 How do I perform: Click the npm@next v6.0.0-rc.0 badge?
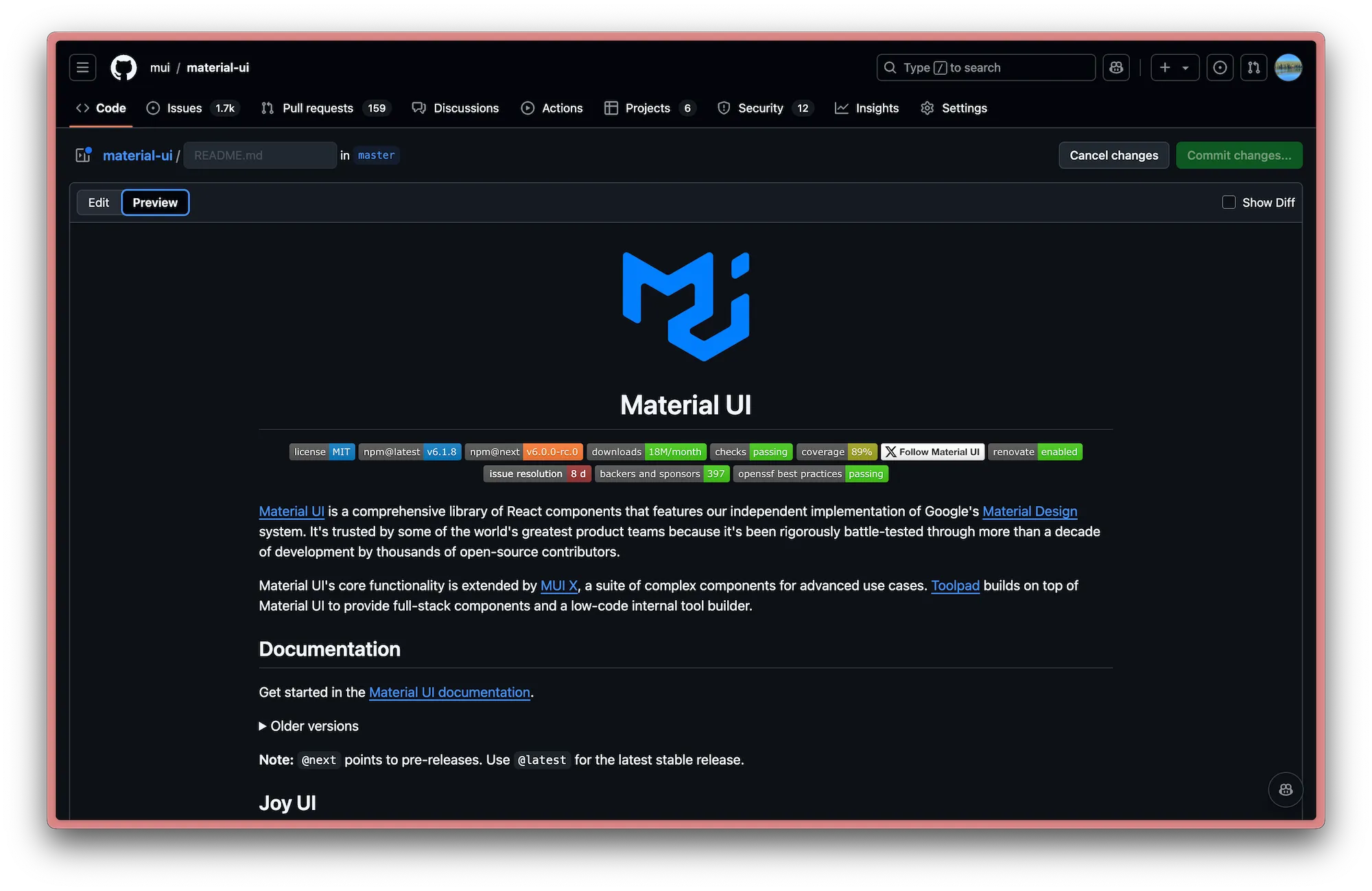523,452
